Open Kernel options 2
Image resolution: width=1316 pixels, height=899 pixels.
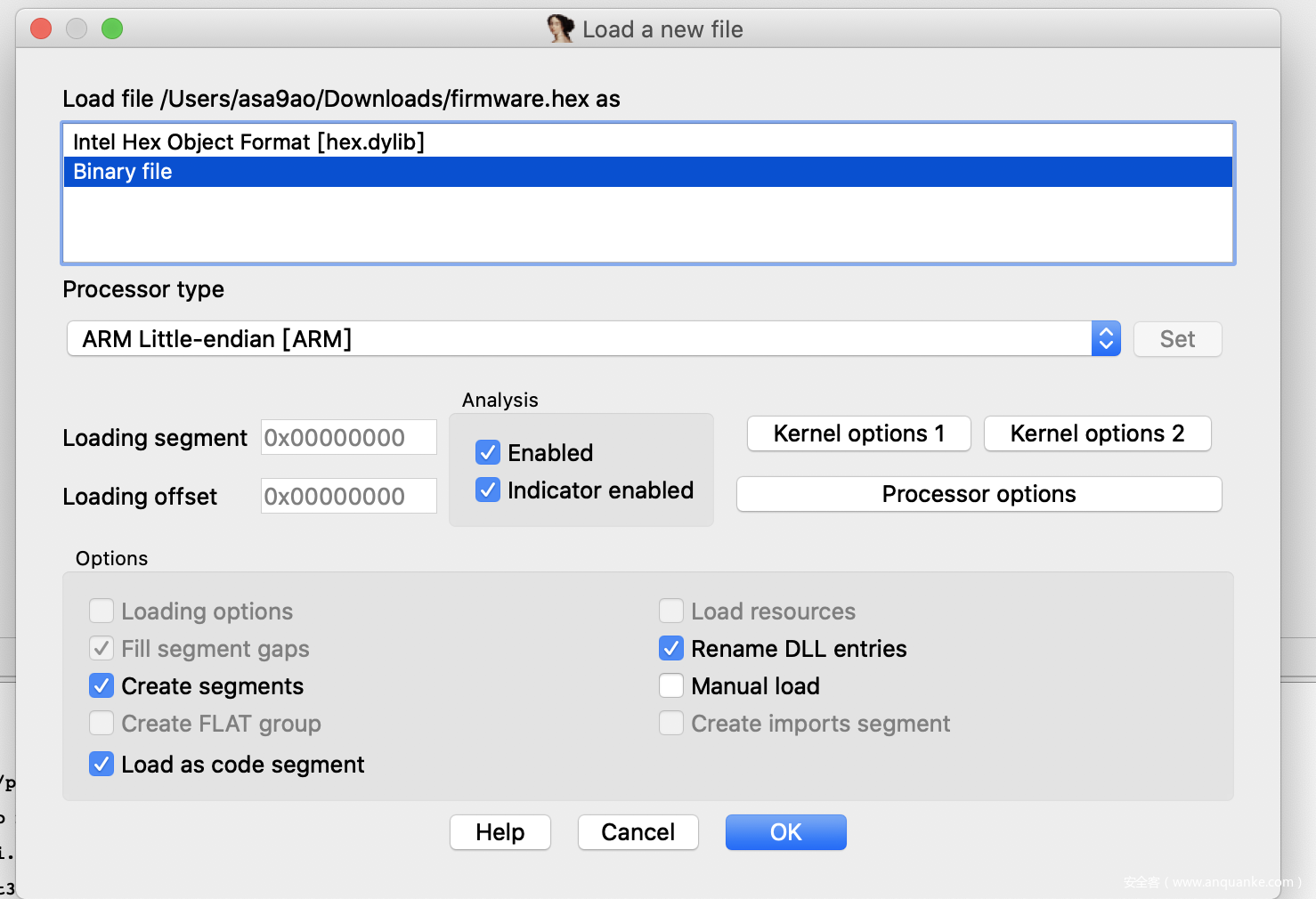tap(1096, 433)
